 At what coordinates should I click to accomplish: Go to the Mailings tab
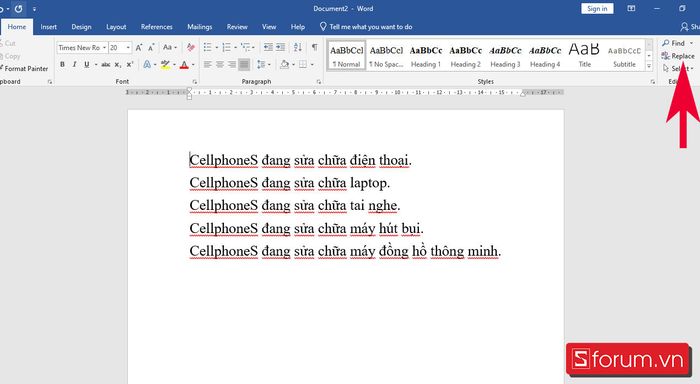tap(200, 27)
